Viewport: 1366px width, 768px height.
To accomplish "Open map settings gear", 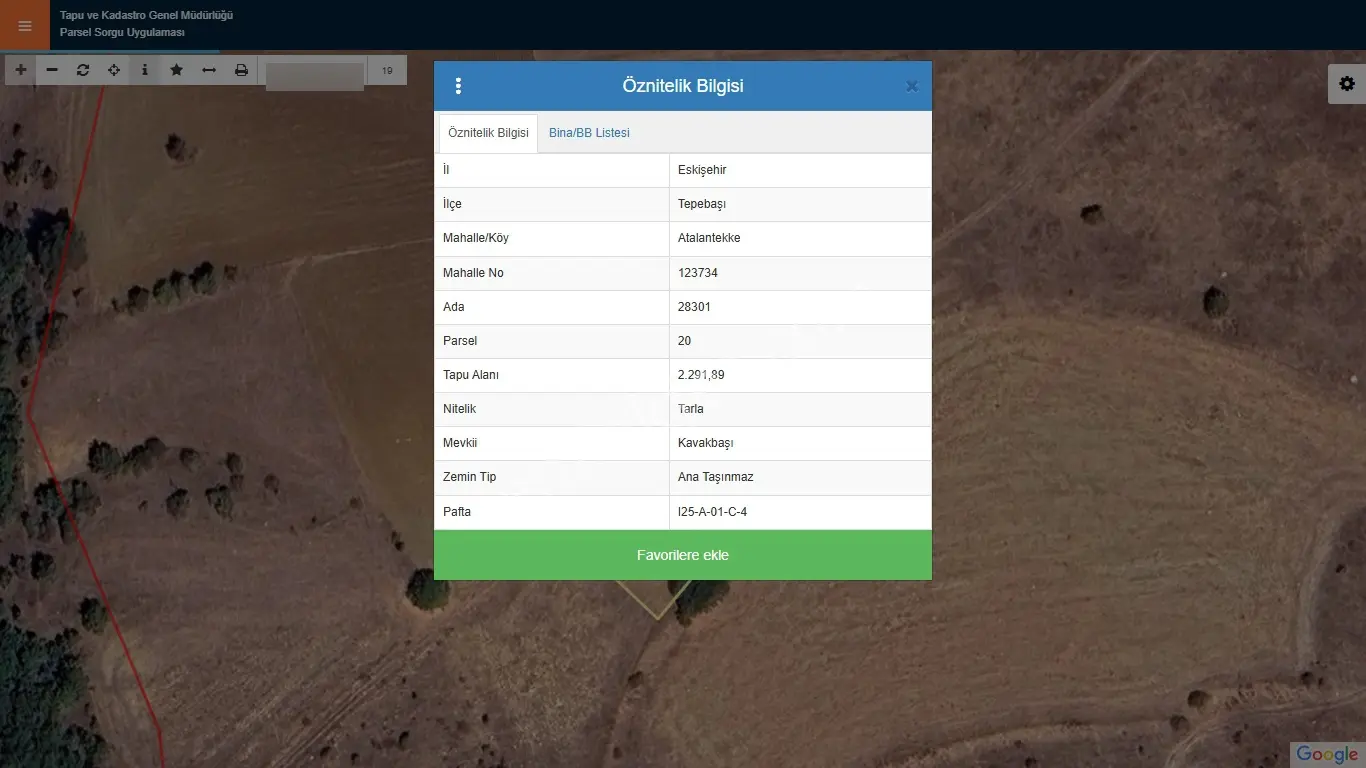I will (x=1347, y=84).
